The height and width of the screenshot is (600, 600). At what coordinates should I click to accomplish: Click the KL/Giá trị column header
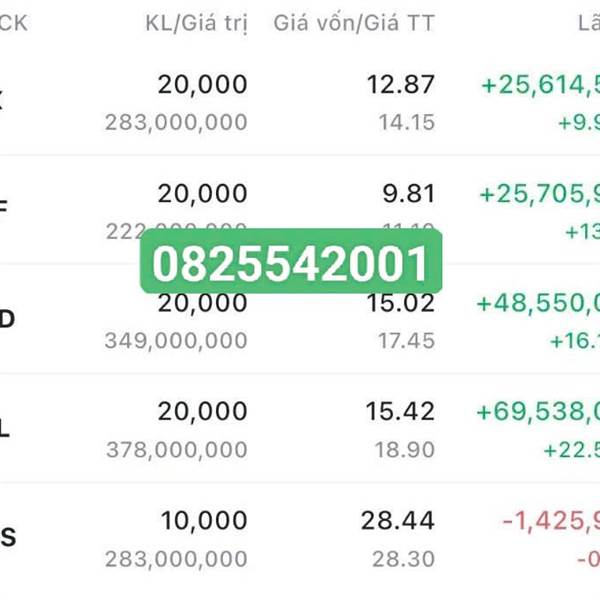pyautogui.click(x=196, y=24)
